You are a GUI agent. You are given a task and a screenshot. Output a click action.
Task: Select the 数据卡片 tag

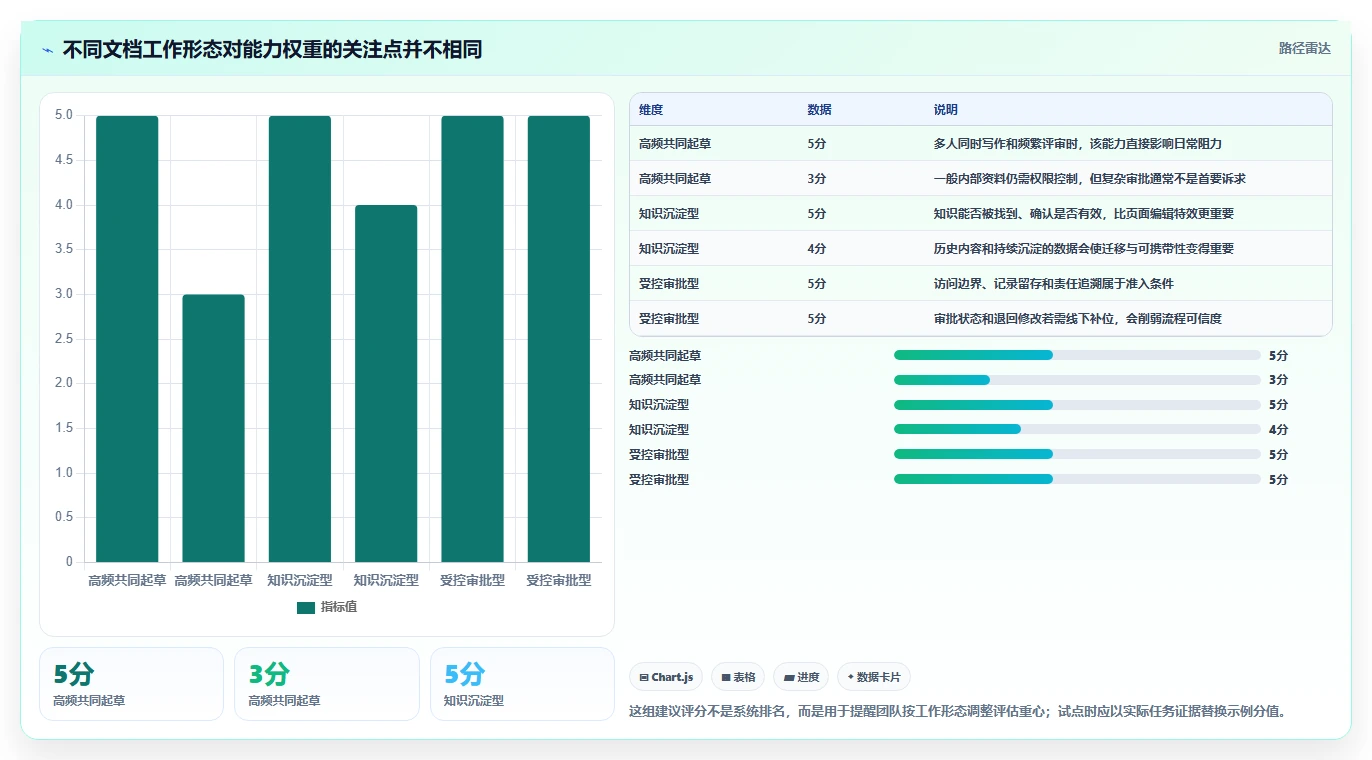pyautogui.click(x=874, y=677)
